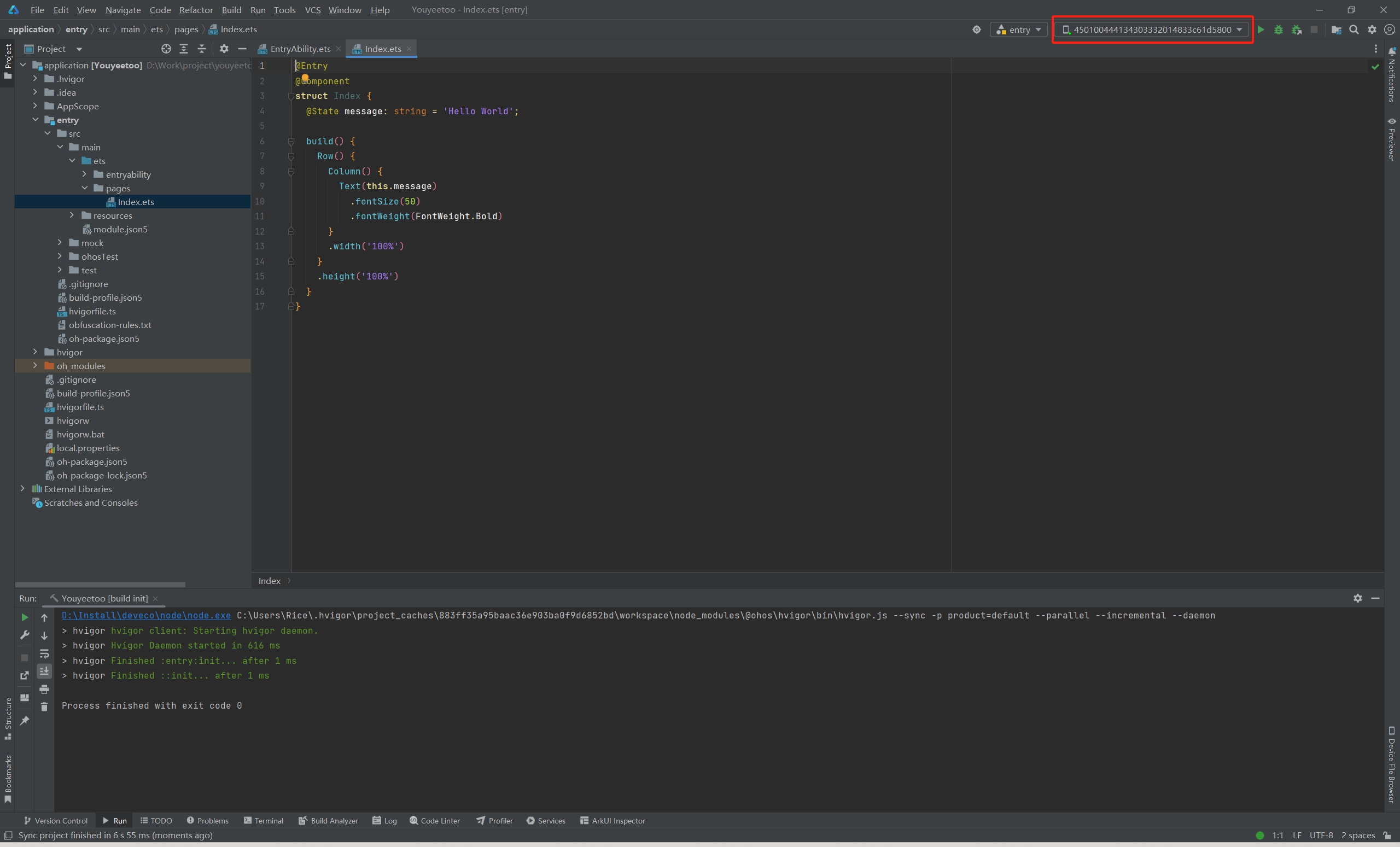Toggle read-only lock in the status bar
Image resolution: width=1400 pixels, height=847 pixels.
coord(1387,836)
